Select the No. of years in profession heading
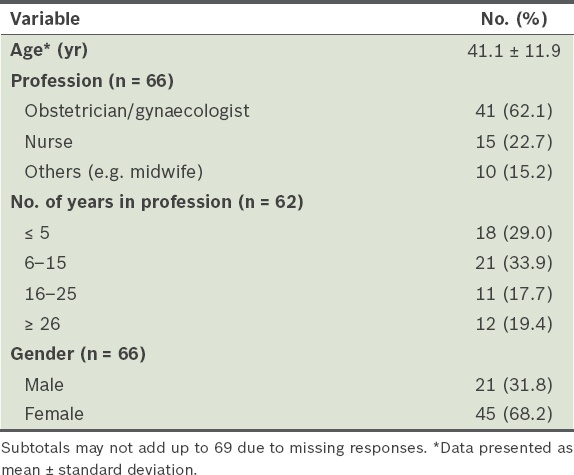The width and height of the screenshot is (574, 475). click(157, 202)
